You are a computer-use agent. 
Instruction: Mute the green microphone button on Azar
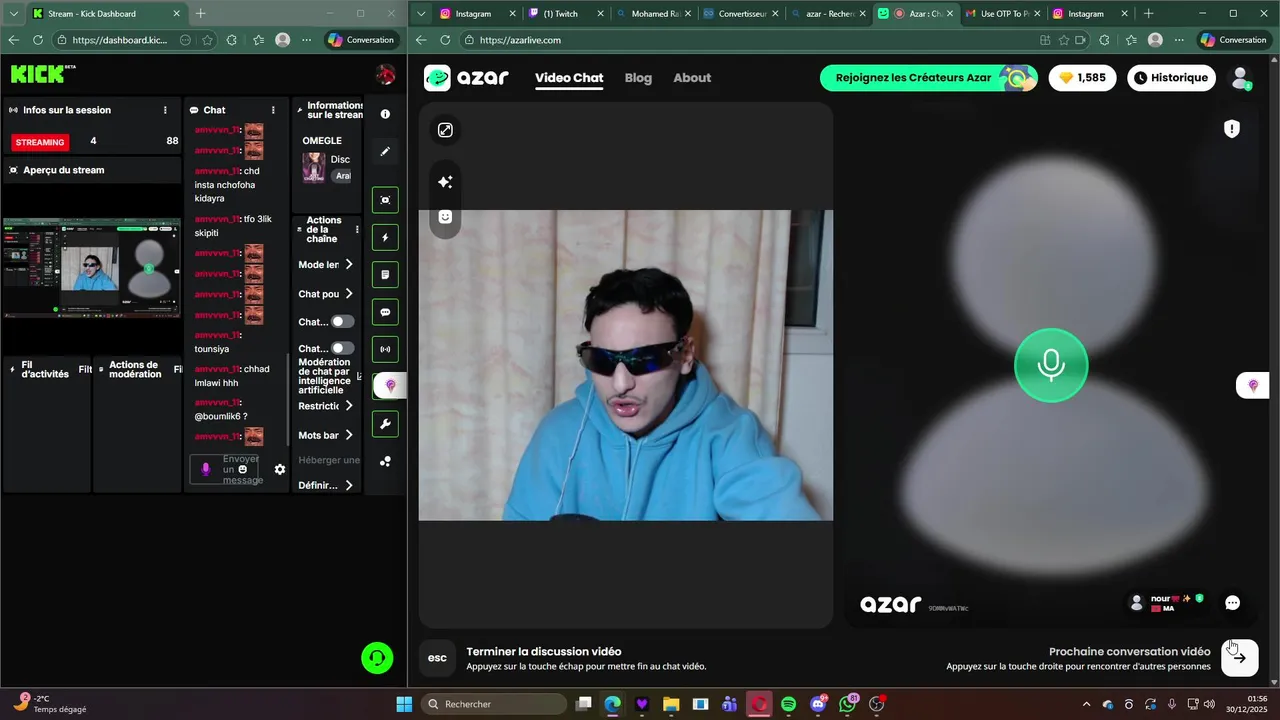[1051, 365]
